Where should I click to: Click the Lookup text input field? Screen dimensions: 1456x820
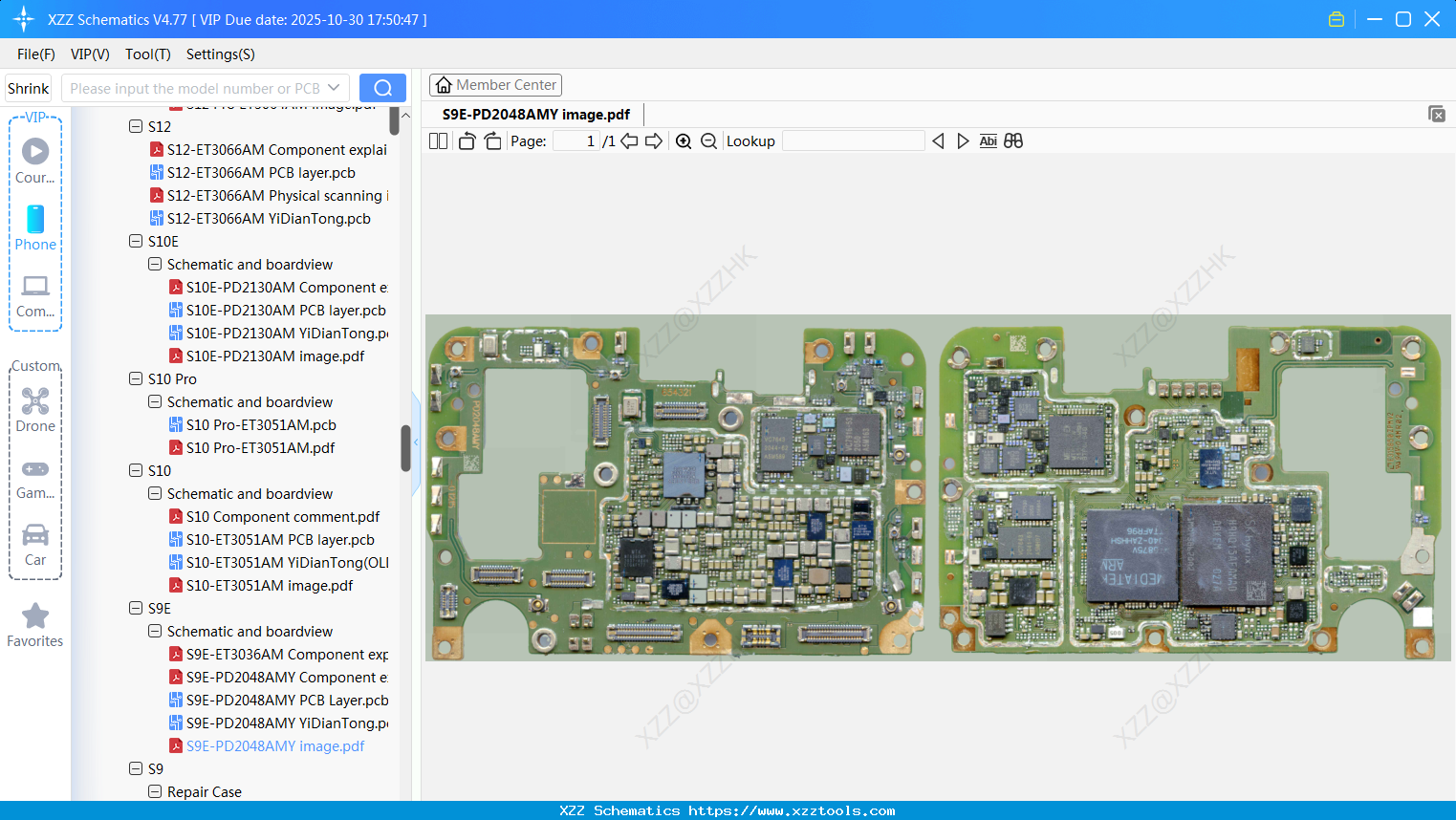pos(854,141)
